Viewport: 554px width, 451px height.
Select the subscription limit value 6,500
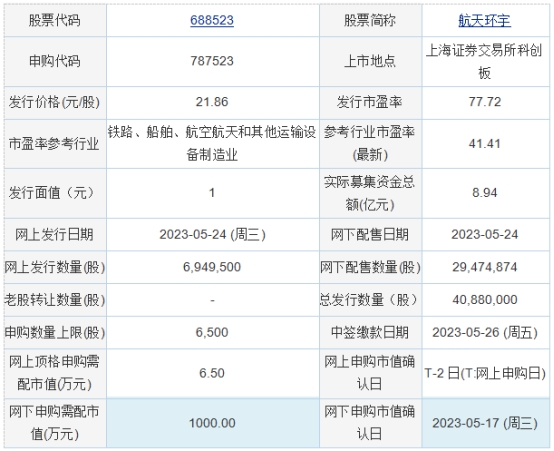click(x=212, y=332)
